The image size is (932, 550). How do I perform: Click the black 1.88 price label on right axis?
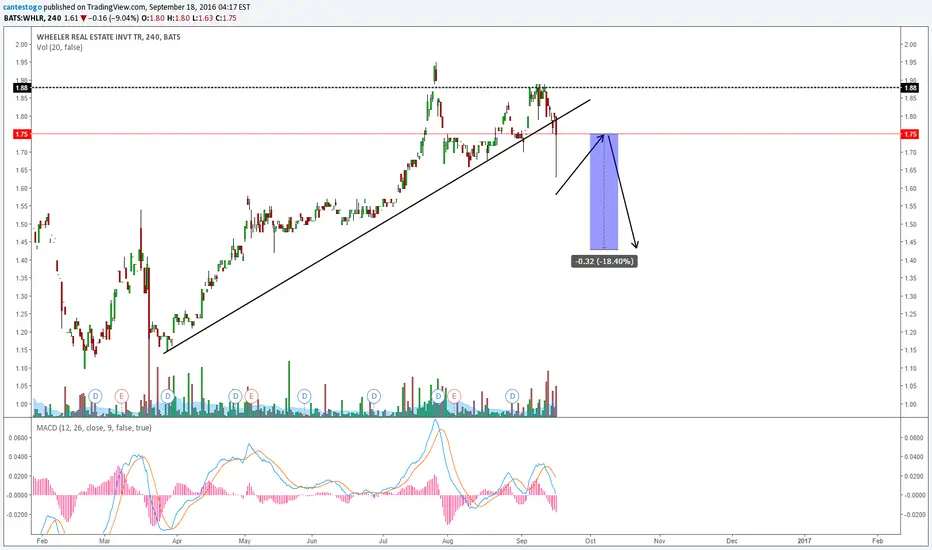tap(910, 87)
